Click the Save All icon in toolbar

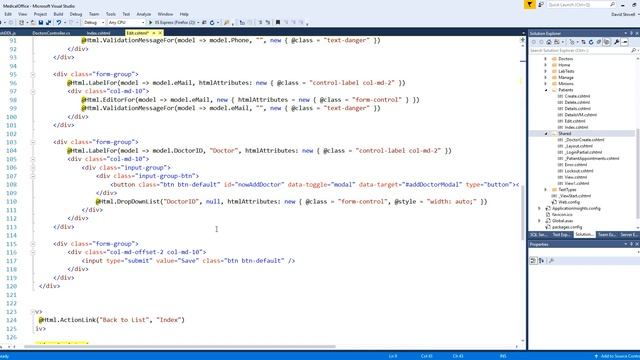pos(48,22)
